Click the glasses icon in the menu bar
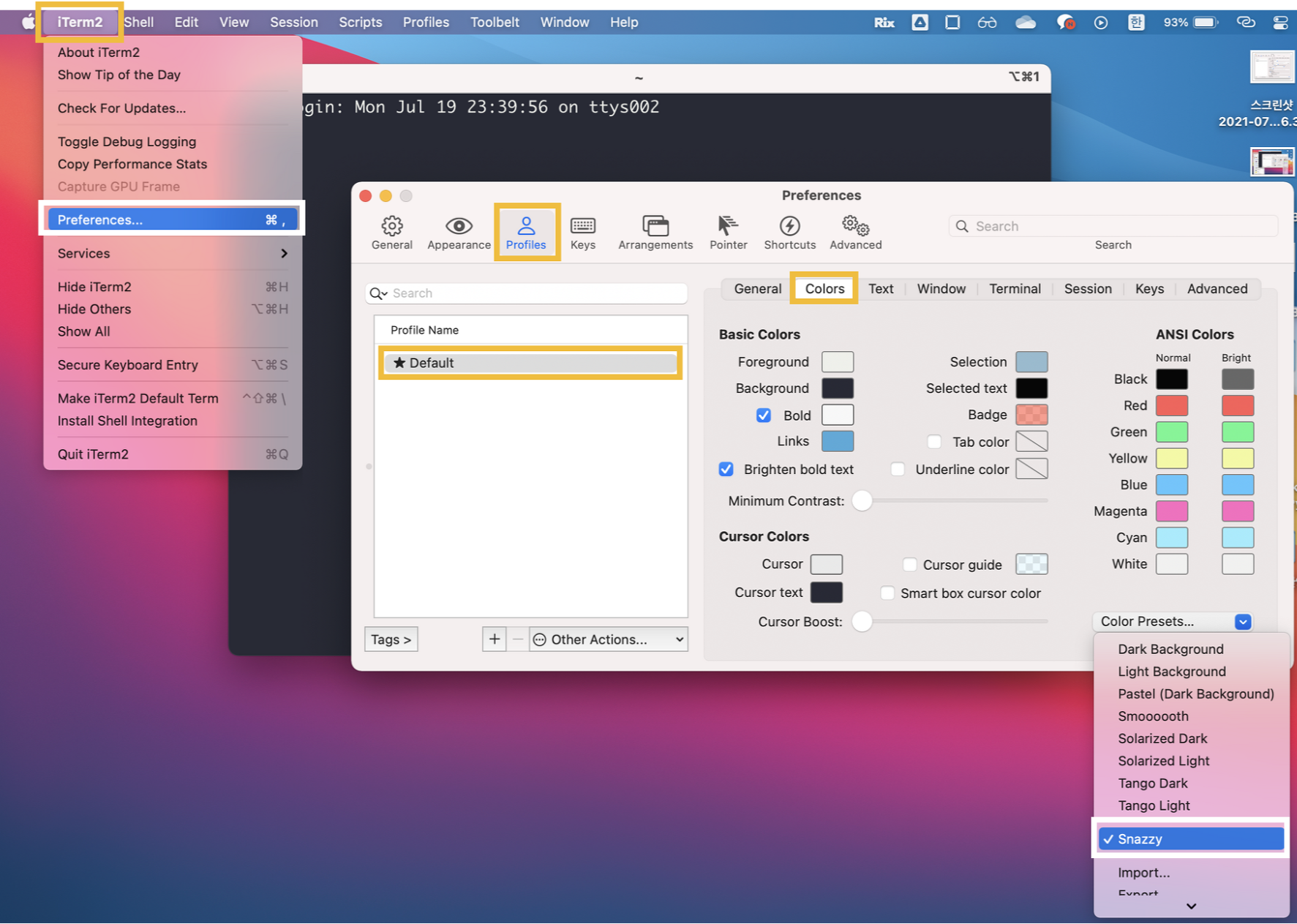This screenshot has height=924, width=1297. coord(987,23)
